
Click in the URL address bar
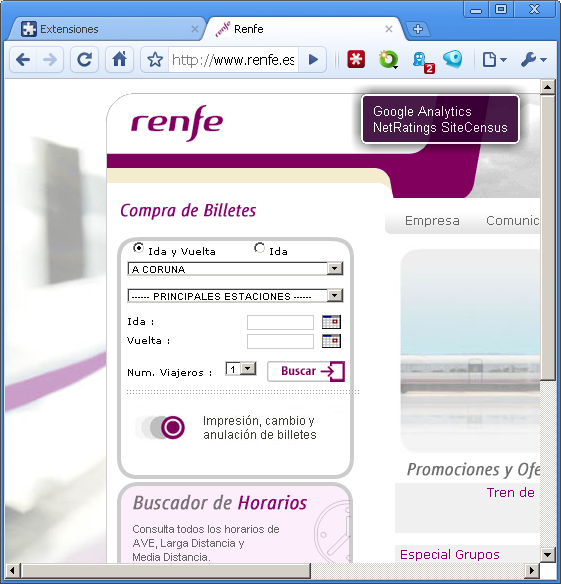coord(233,60)
